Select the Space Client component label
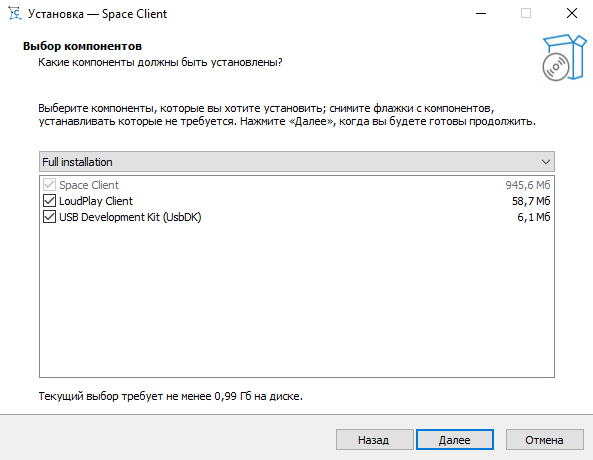 tap(89, 185)
